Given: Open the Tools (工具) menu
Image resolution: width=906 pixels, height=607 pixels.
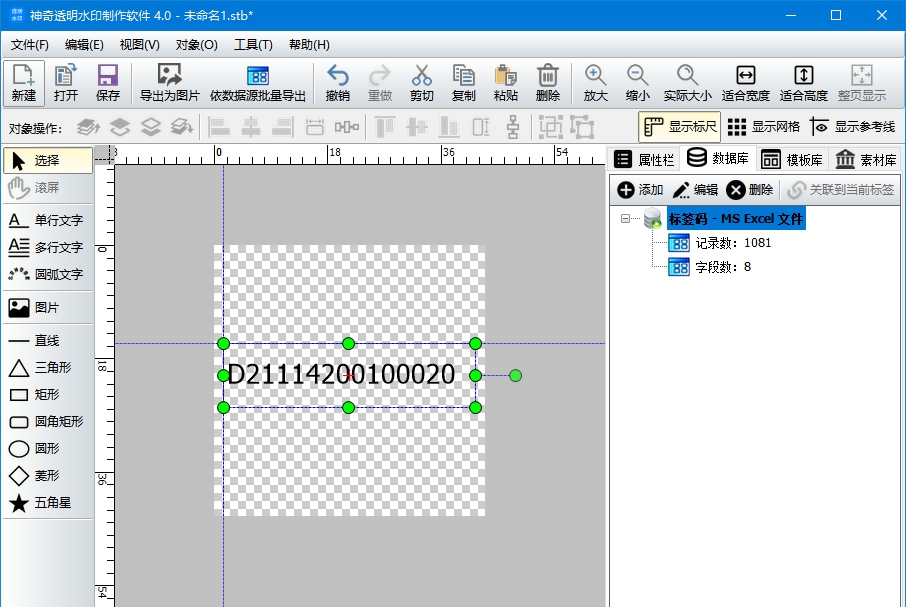Looking at the screenshot, I should click(253, 45).
